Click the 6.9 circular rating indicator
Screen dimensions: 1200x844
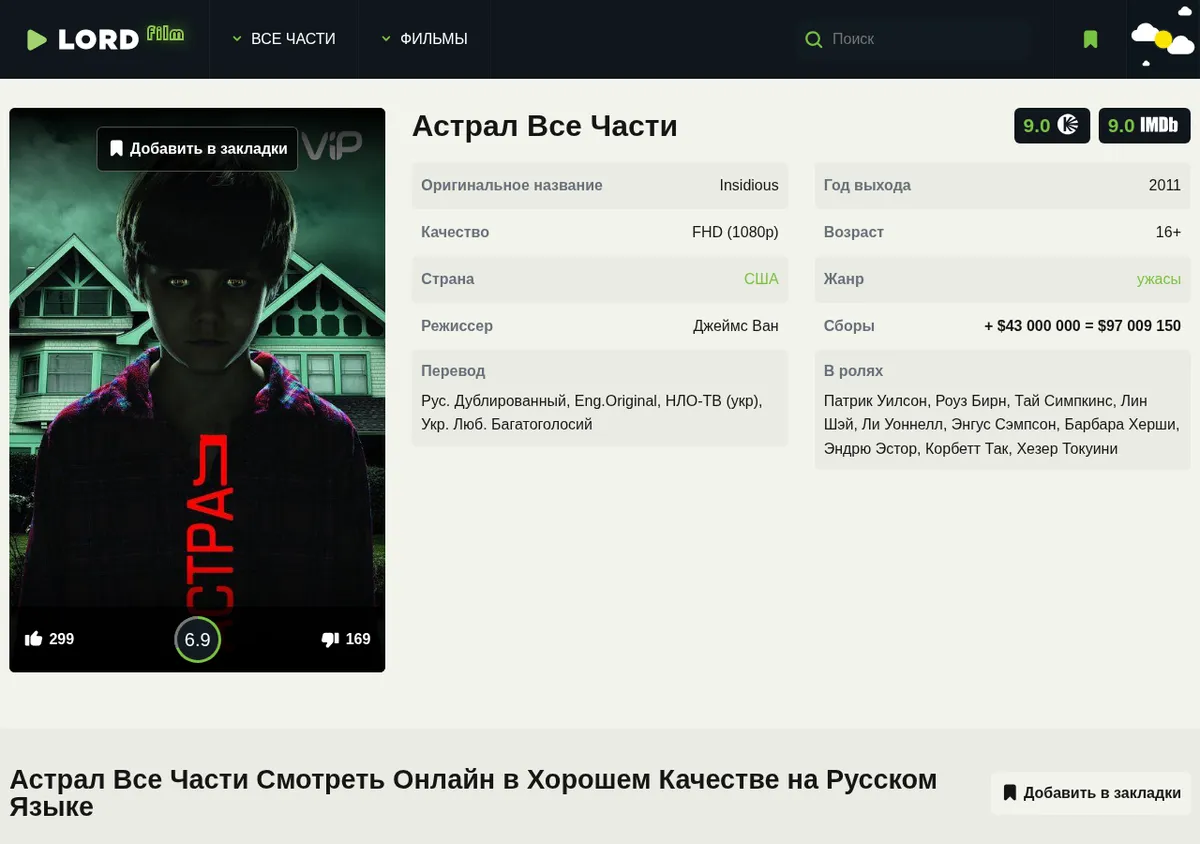[197, 639]
